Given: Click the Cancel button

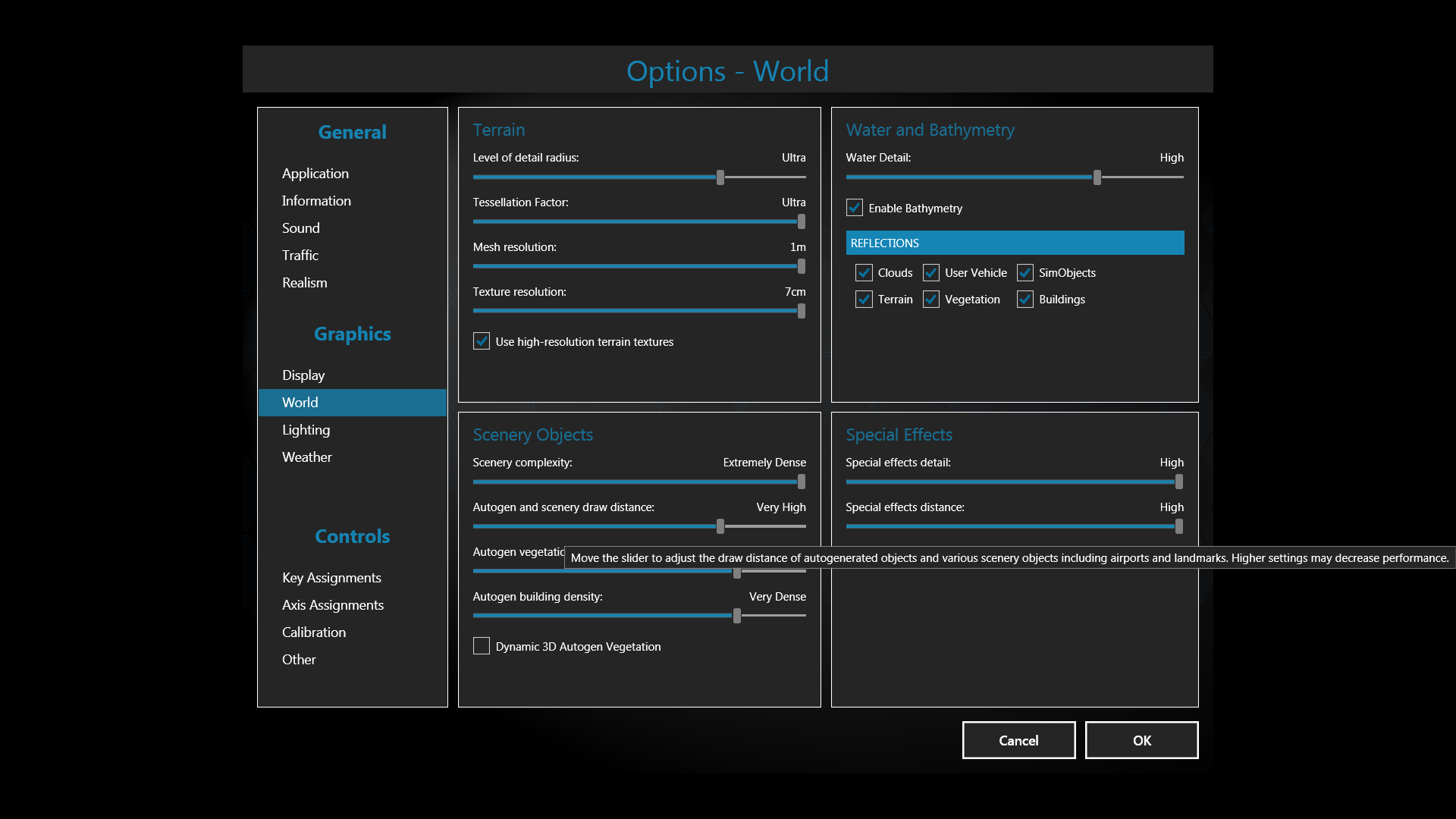Looking at the screenshot, I should (x=1018, y=740).
